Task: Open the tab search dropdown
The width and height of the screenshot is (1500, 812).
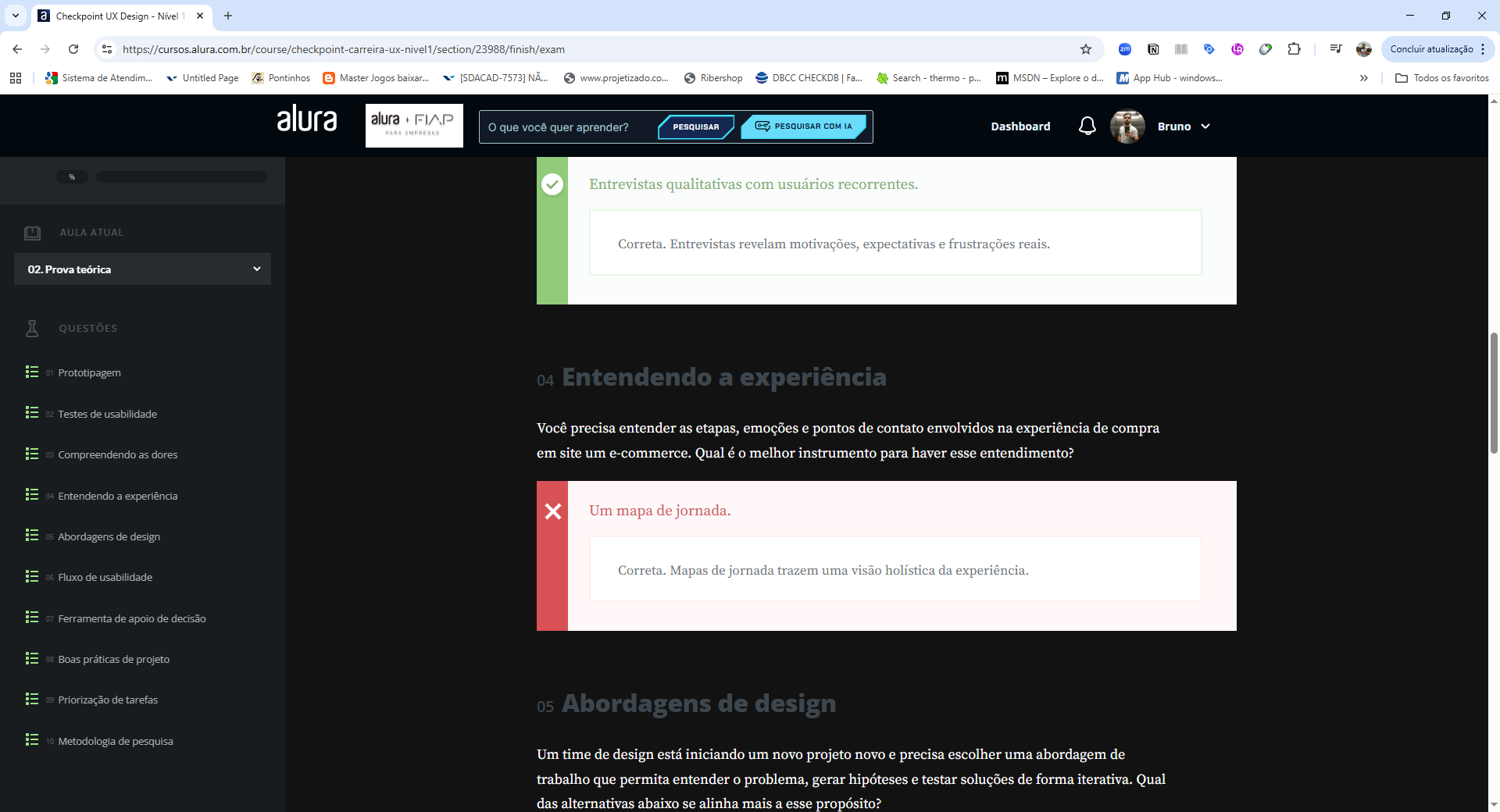Action: click(15, 16)
